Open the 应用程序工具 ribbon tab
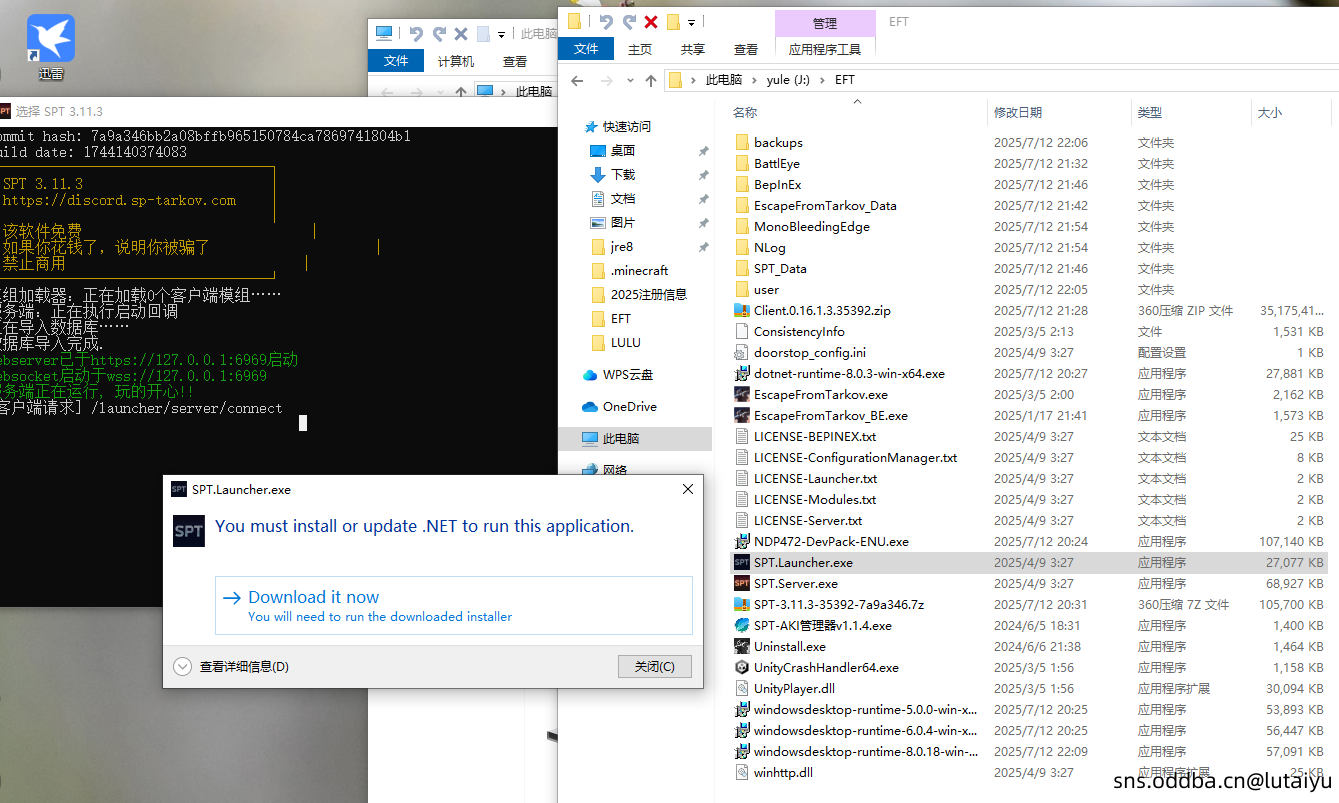The width and height of the screenshot is (1339, 803). (x=825, y=48)
